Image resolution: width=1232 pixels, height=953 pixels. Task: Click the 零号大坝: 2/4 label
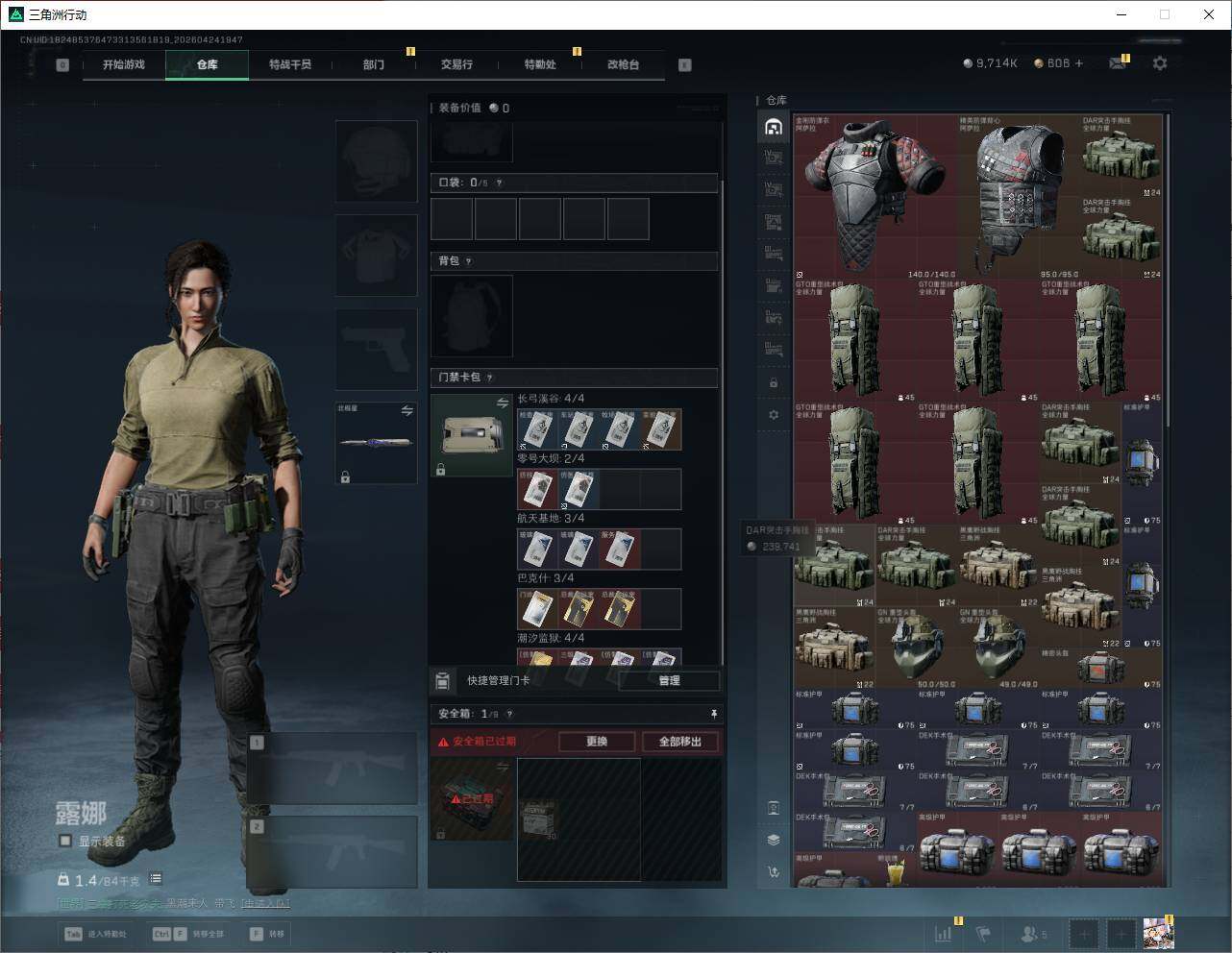pos(551,458)
